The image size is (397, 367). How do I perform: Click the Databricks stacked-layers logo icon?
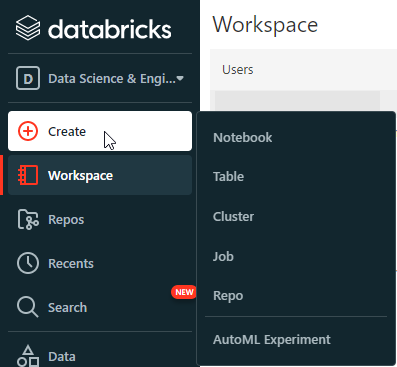tap(28, 28)
